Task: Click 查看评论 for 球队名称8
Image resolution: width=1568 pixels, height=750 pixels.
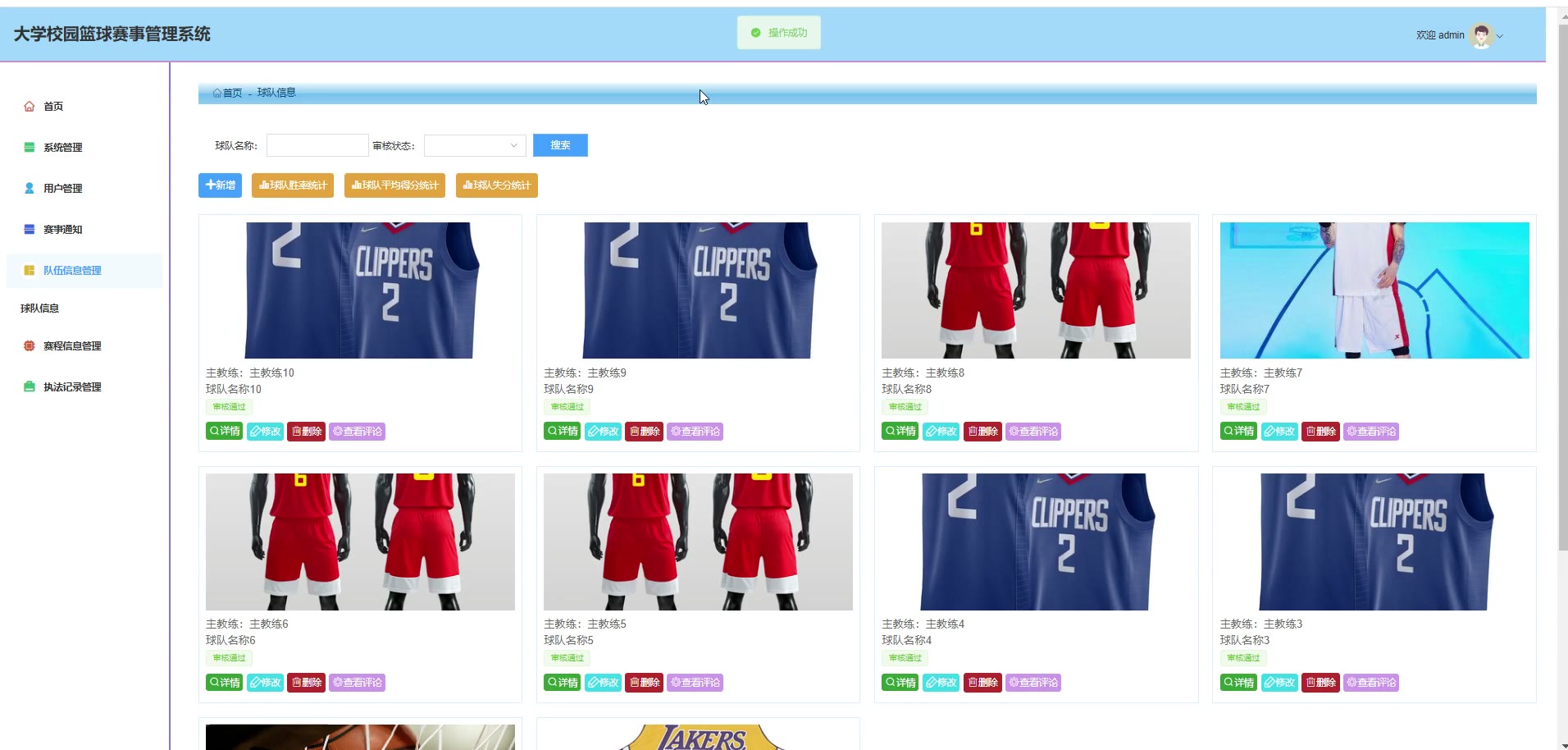Action: (1032, 432)
